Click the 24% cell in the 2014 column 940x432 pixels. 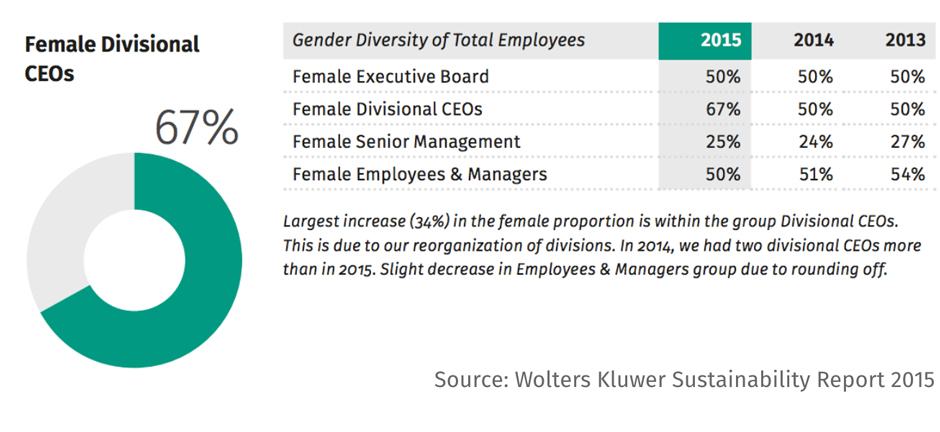(x=814, y=141)
